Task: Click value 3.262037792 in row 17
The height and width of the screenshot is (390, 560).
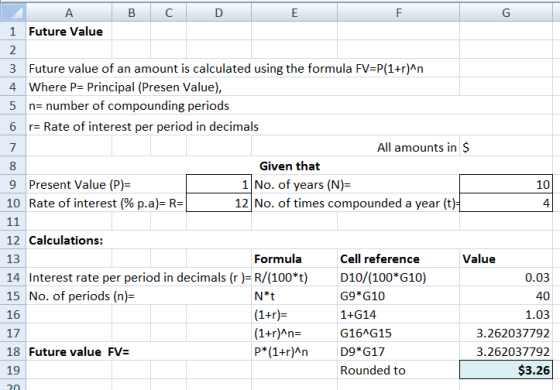Action: point(506,333)
